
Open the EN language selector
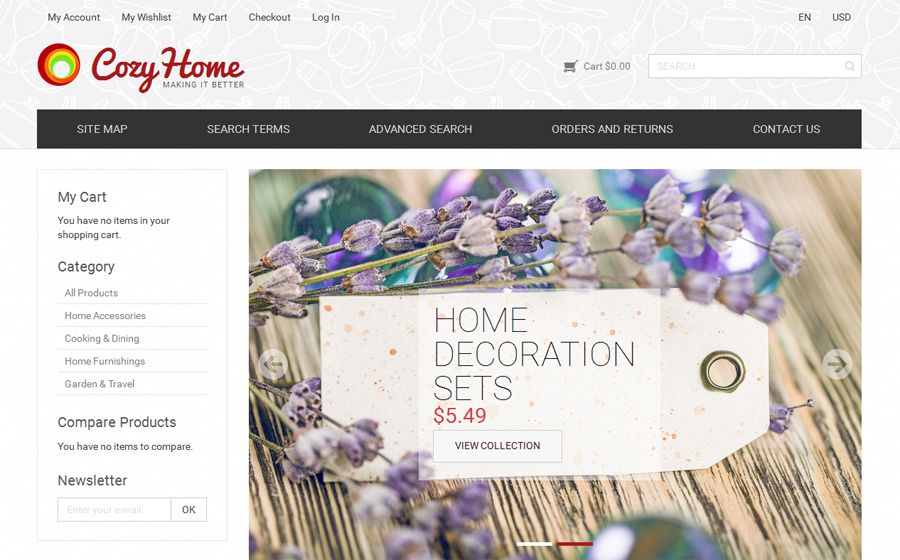tap(805, 17)
